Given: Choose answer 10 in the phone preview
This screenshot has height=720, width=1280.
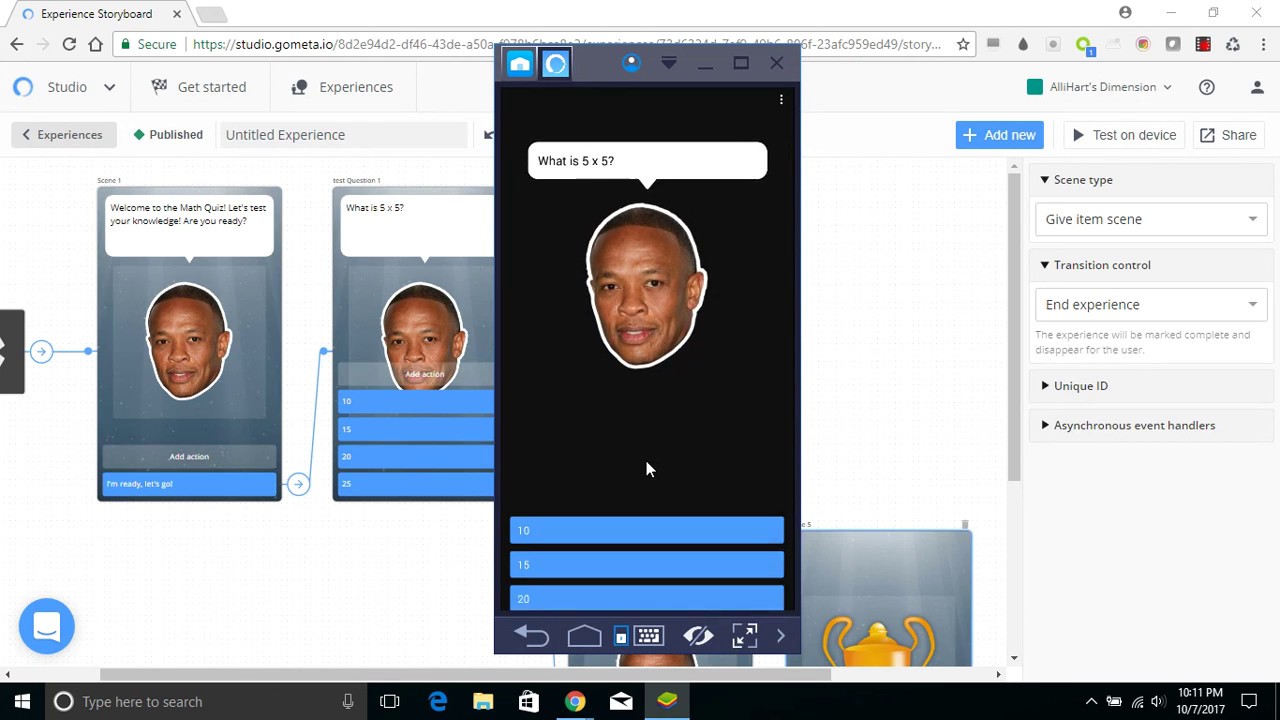Looking at the screenshot, I should coord(647,530).
